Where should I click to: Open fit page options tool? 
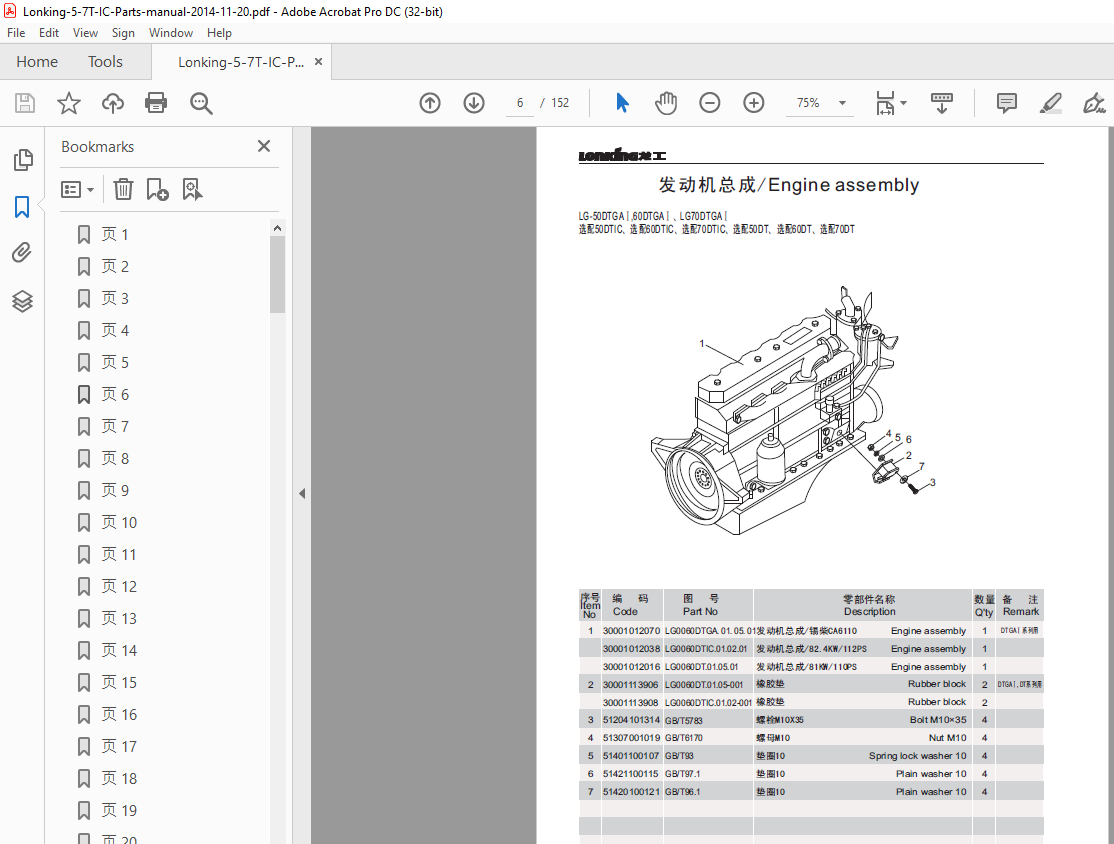pyautogui.click(x=885, y=103)
